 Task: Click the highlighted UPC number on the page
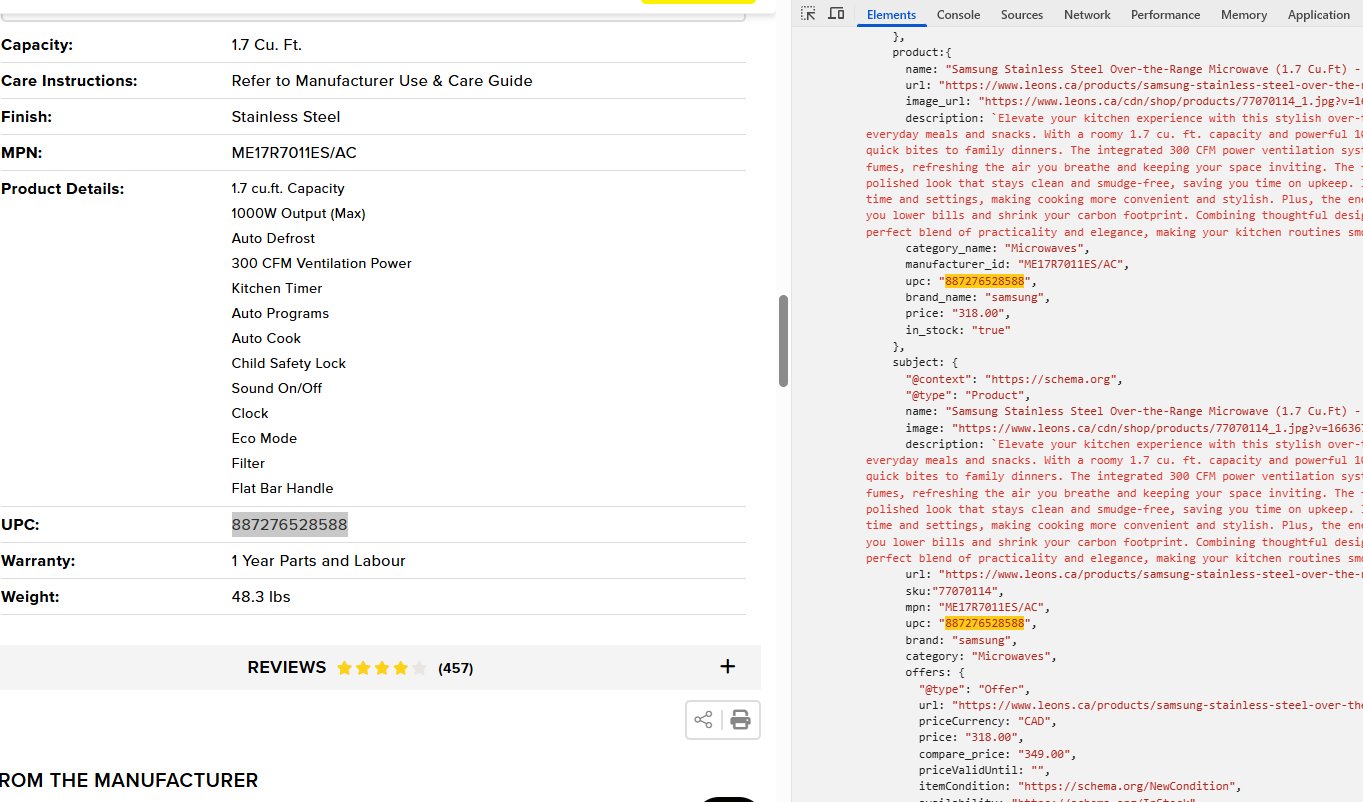click(x=290, y=525)
